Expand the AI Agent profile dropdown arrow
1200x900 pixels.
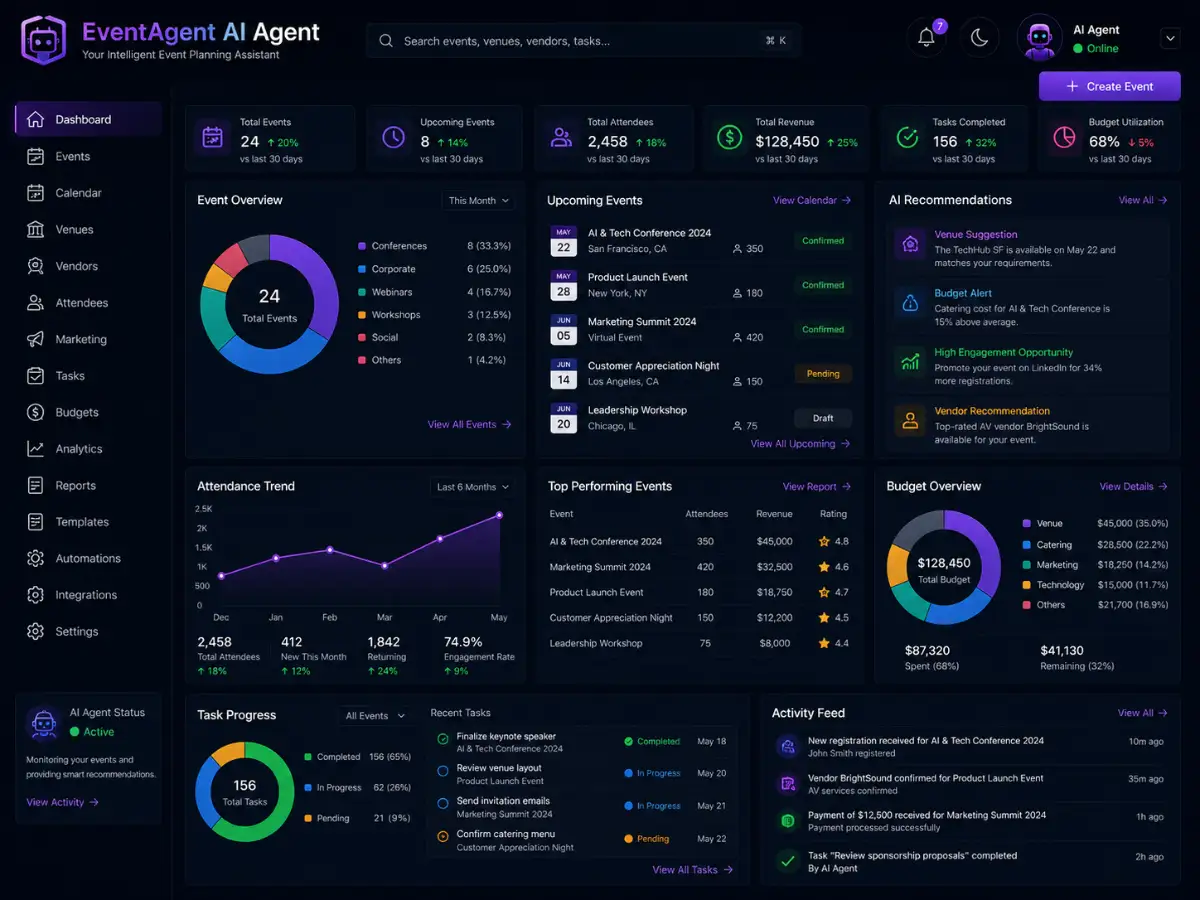click(x=1170, y=38)
